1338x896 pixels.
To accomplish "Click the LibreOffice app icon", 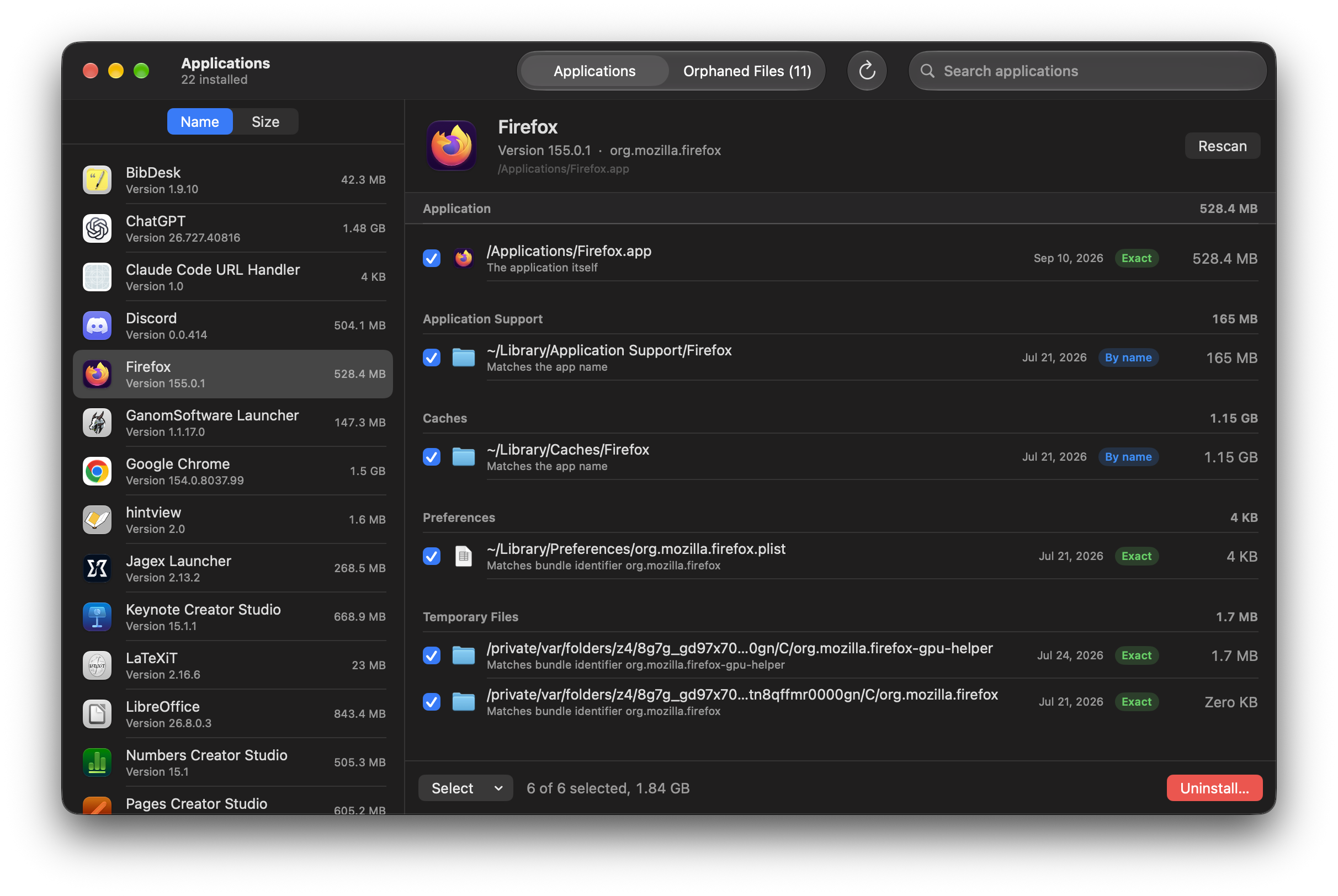I will 97,714.
